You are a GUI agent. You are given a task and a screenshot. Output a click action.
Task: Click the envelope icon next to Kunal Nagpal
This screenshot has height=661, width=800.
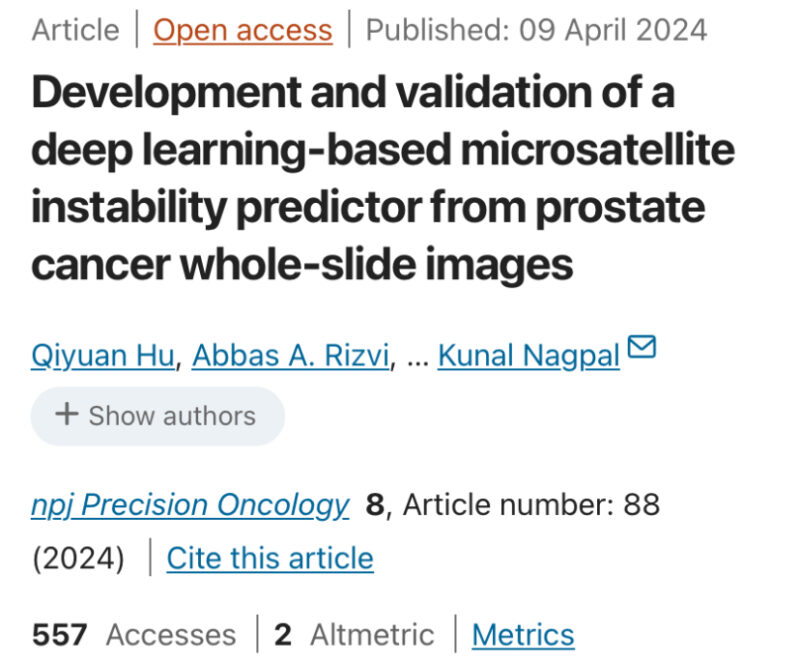pyautogui.click(x=641, y=347)
